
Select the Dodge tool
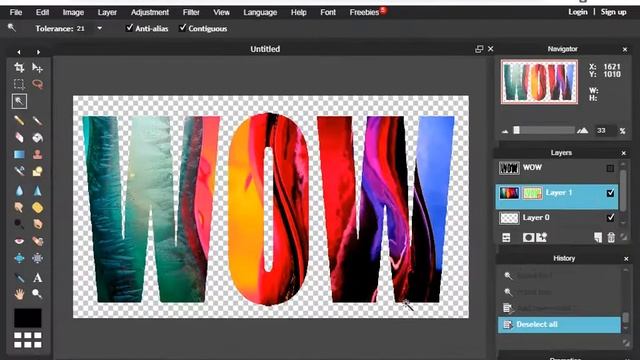(19, 224)
